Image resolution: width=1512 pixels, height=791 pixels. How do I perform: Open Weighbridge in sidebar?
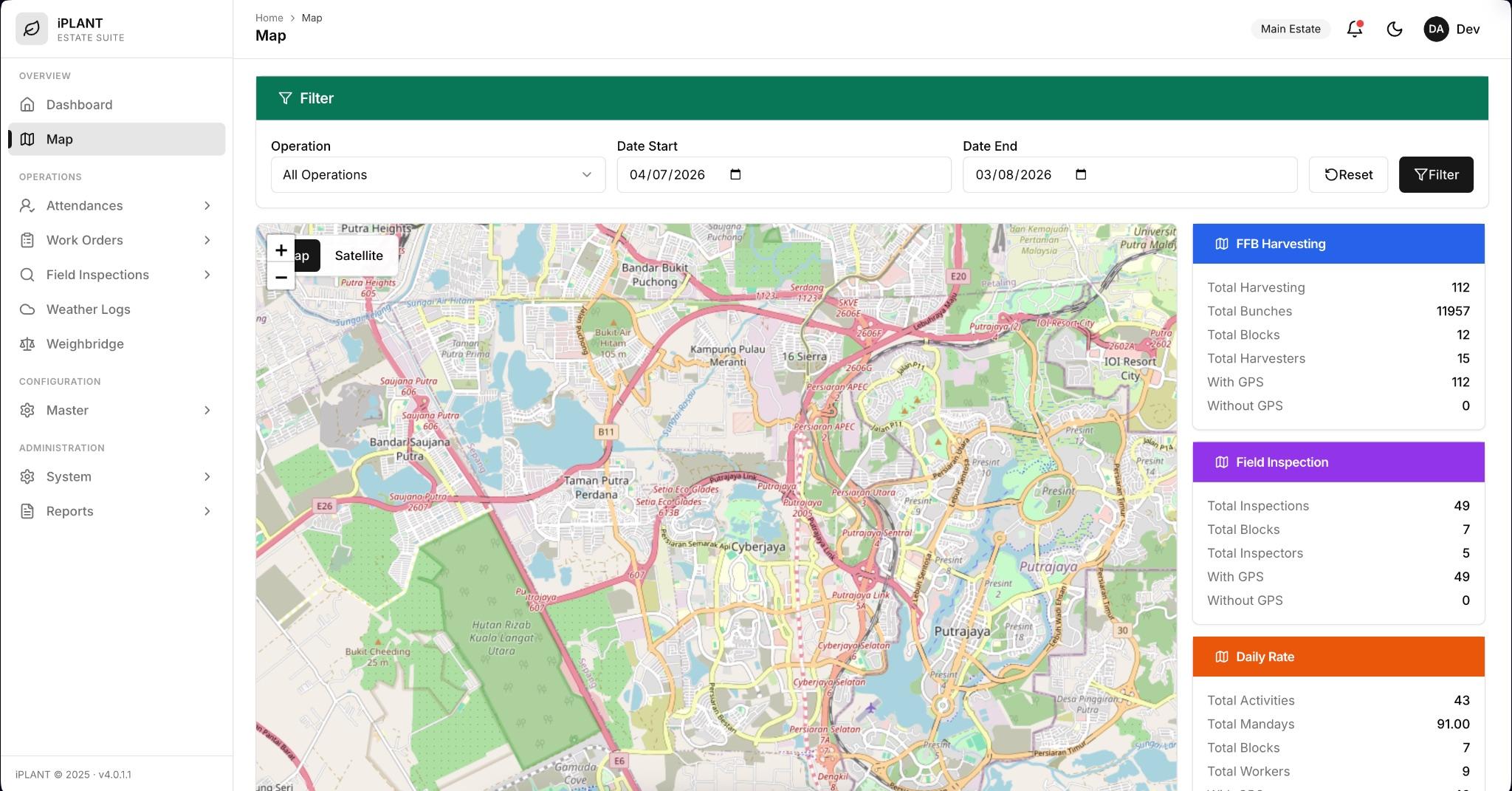(x=117, y=343)
